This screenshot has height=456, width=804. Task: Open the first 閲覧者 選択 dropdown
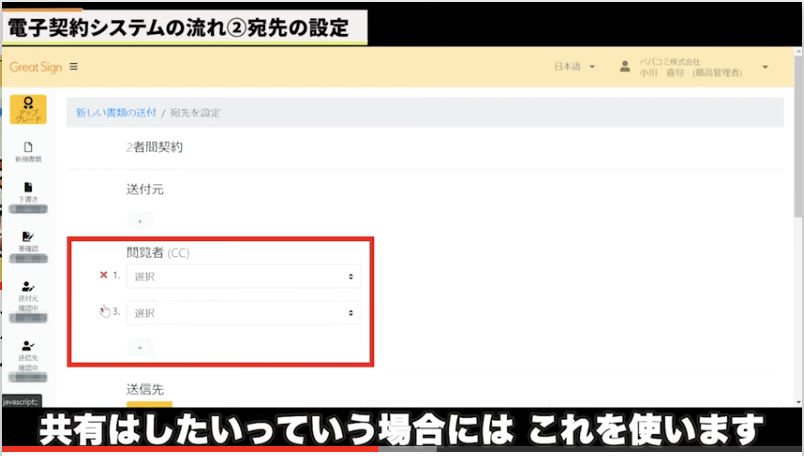point(244,276)
